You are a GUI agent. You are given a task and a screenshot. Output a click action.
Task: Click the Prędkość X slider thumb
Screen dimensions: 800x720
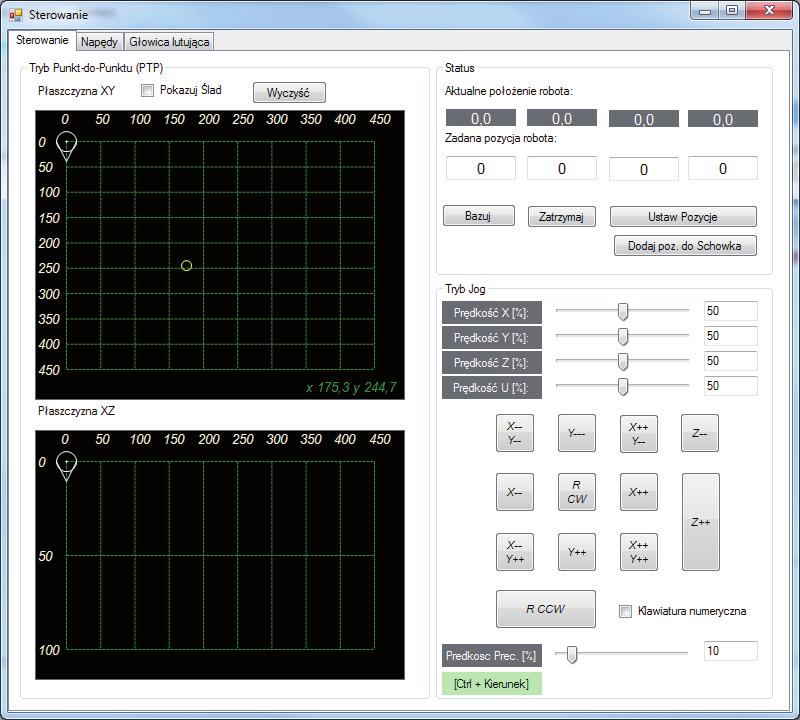click(x=622, y=311)
